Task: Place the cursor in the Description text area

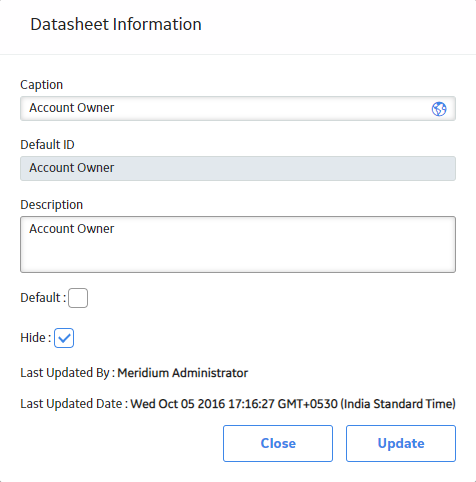Action: 238,244
